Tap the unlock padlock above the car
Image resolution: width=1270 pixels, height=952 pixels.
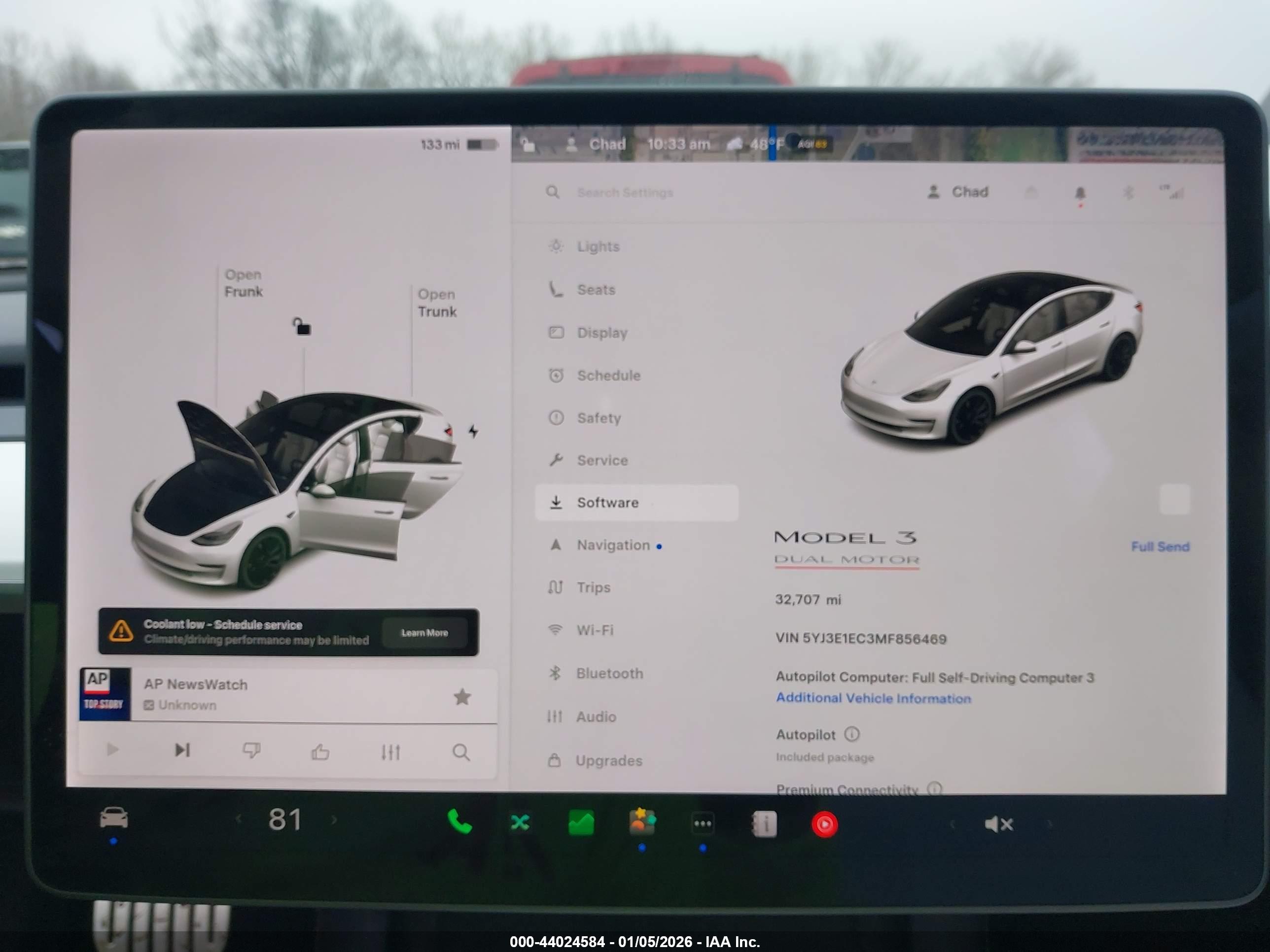coord(301,327)
